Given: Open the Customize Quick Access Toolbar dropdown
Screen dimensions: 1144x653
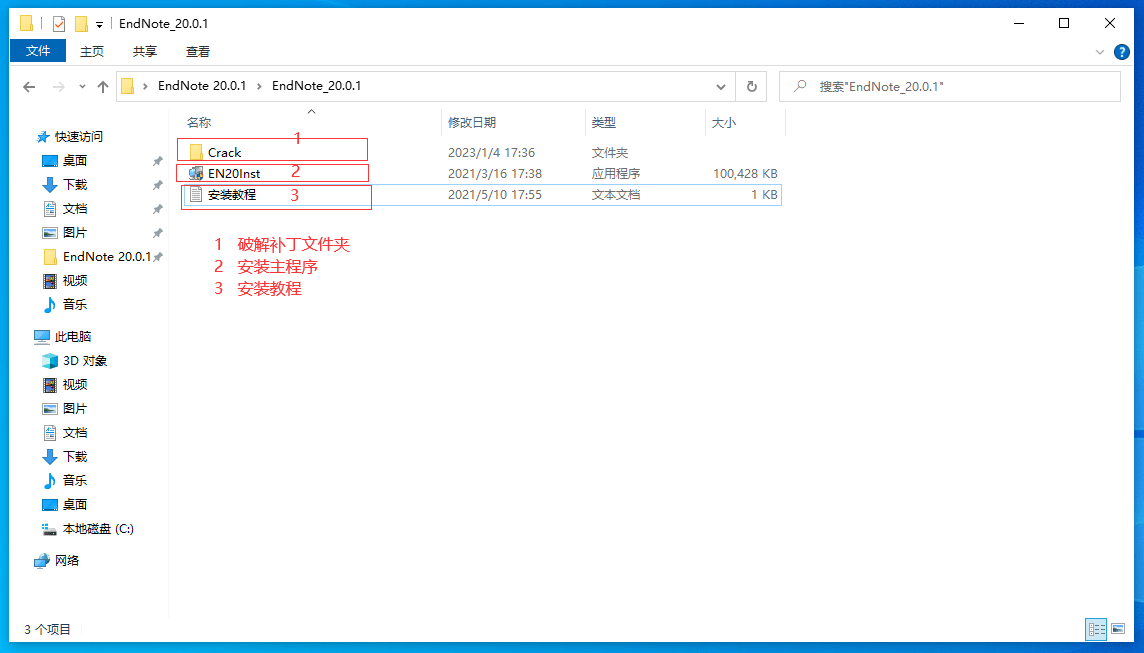Looking at the screenshot, I should [x=99, y=25].
